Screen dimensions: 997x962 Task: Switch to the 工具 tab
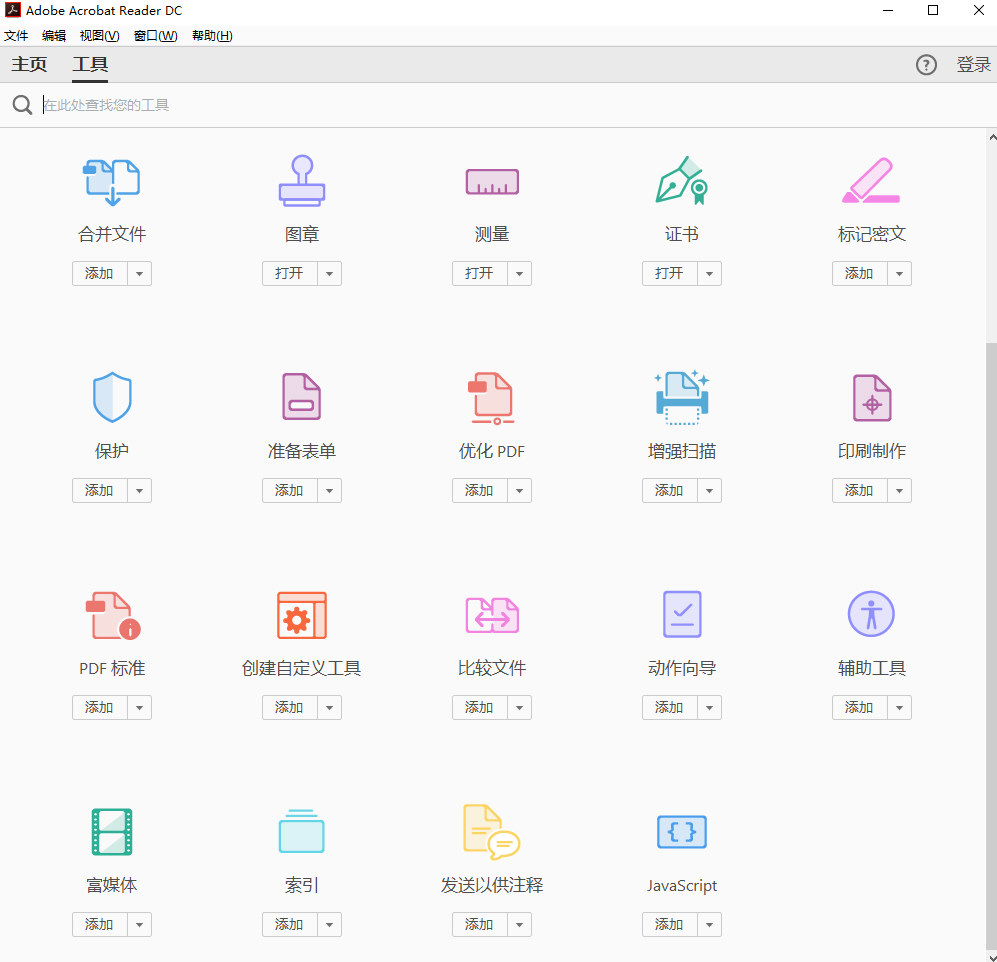click(90, 64)
